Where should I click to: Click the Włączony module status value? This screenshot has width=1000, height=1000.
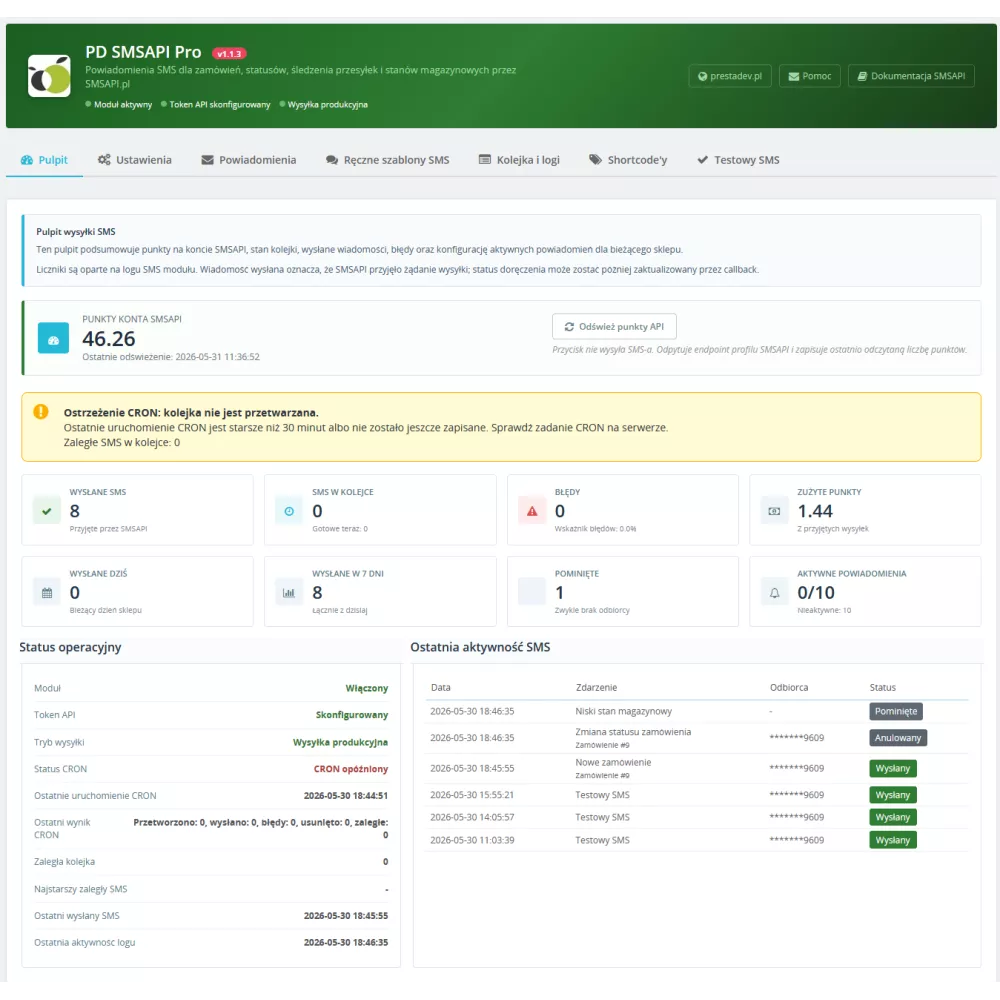[x=367, y=689]
